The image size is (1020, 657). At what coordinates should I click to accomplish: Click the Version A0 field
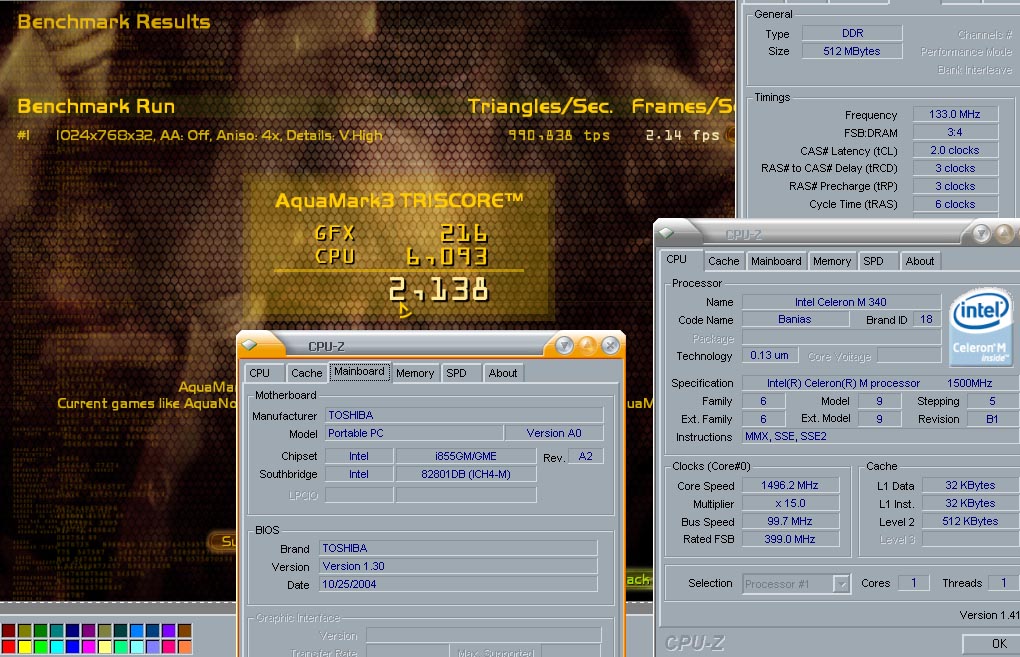[x=554, y=433]
